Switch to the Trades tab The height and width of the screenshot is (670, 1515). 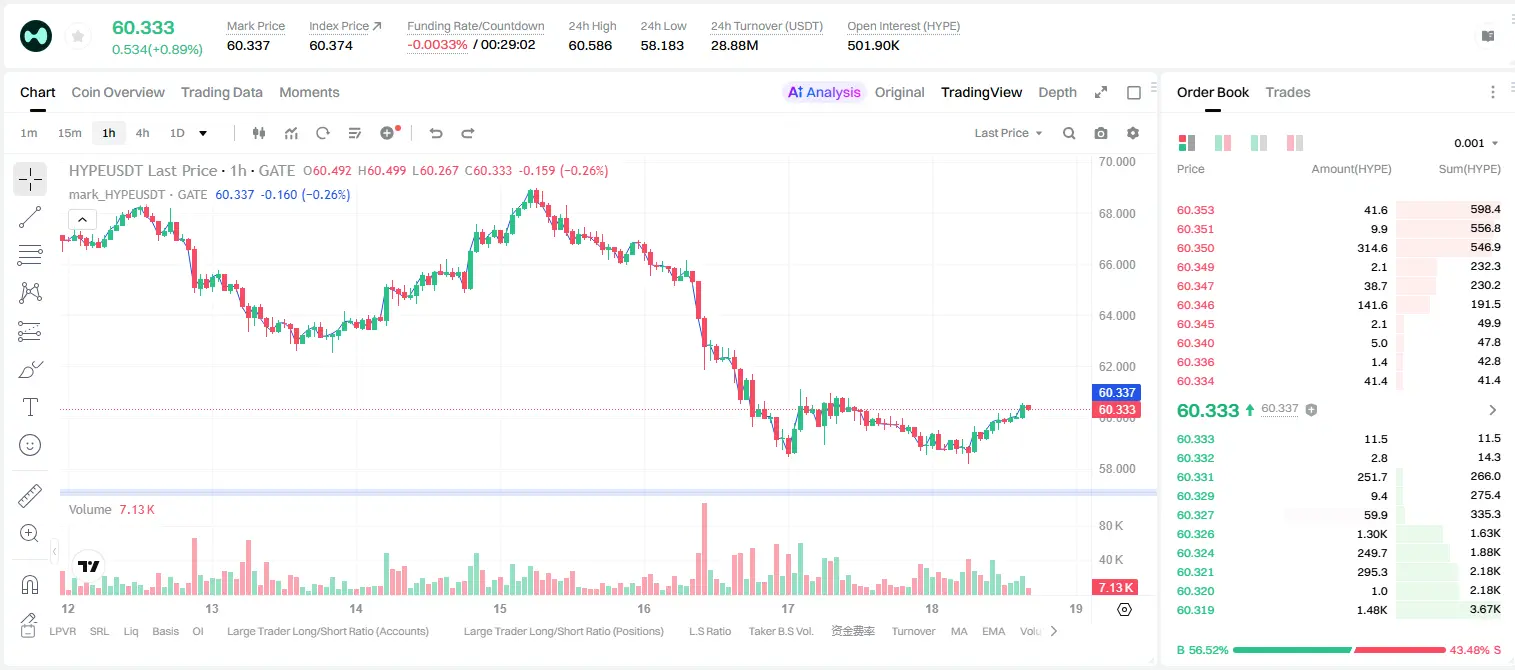click(1288, 92)
